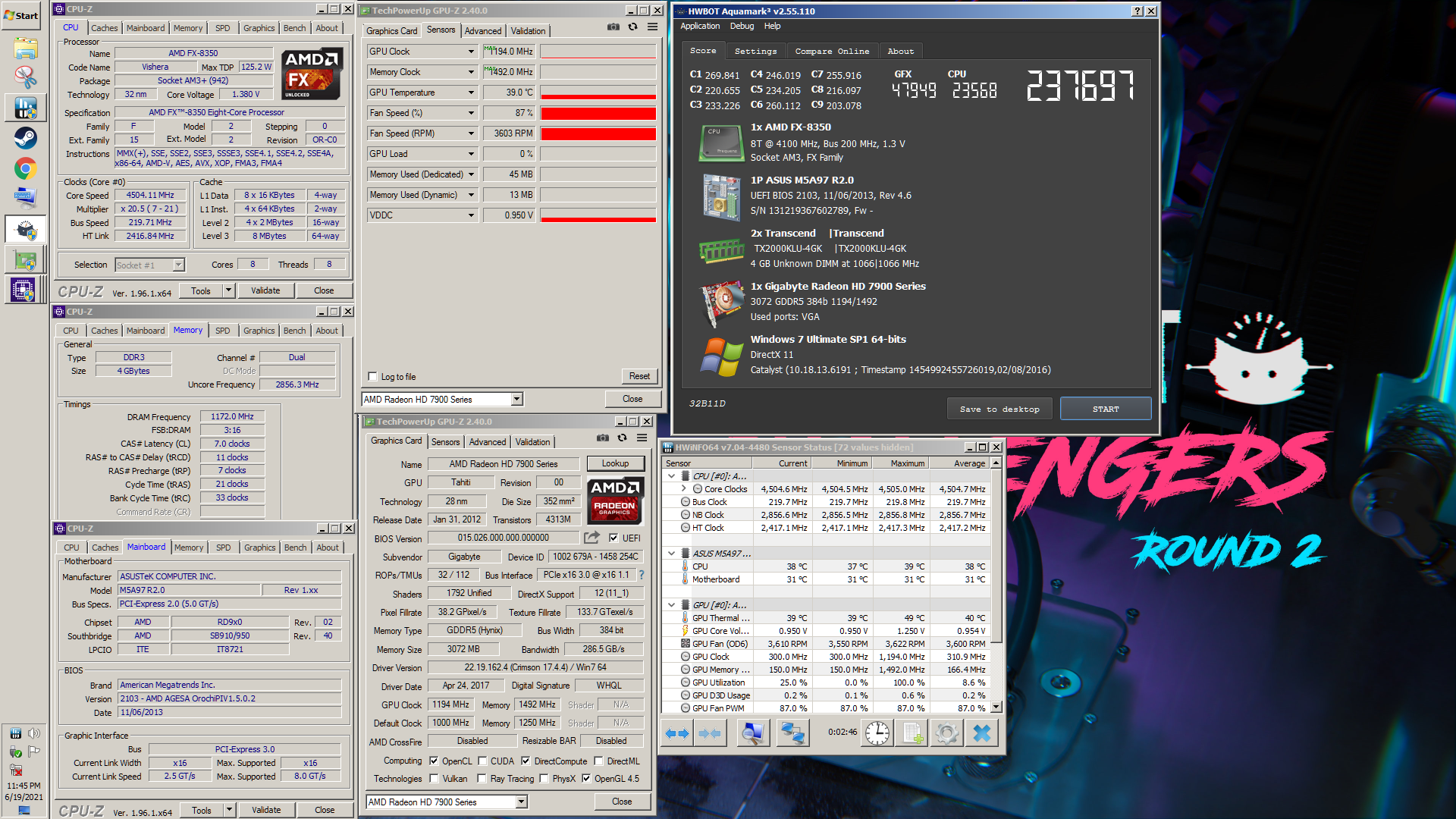Expand HWiNFO columns with outward arrows icon
This screenshot has height=819, width=1456.
677,733
